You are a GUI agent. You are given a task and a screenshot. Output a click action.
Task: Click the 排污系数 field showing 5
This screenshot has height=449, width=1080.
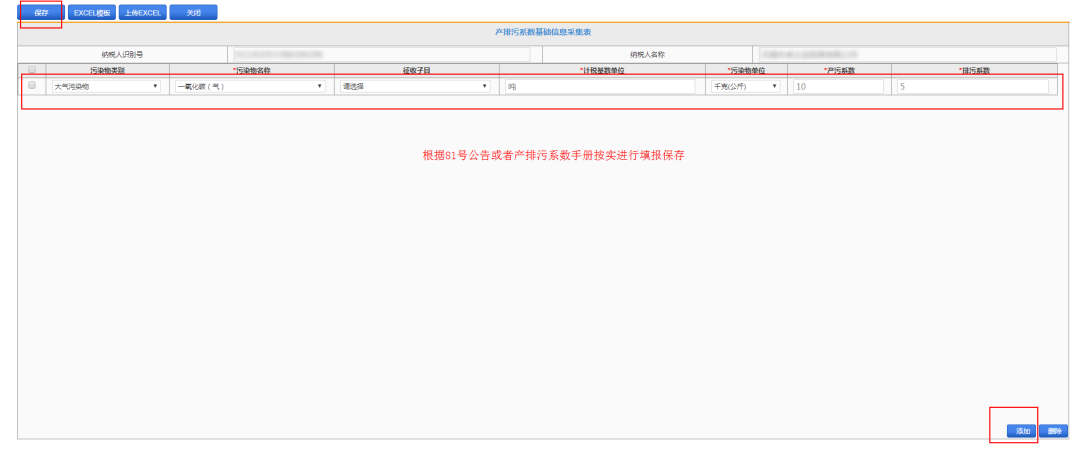[973, 86]
